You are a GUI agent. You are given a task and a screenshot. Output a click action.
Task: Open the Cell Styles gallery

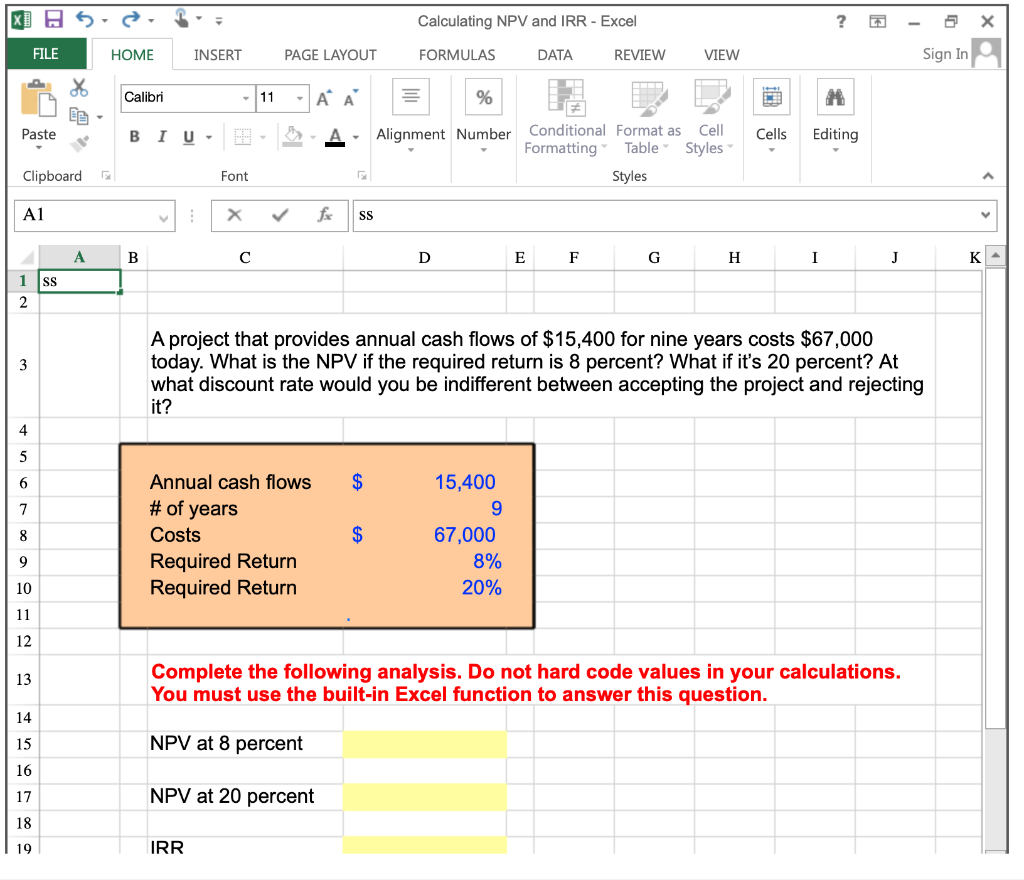[710, 115]
